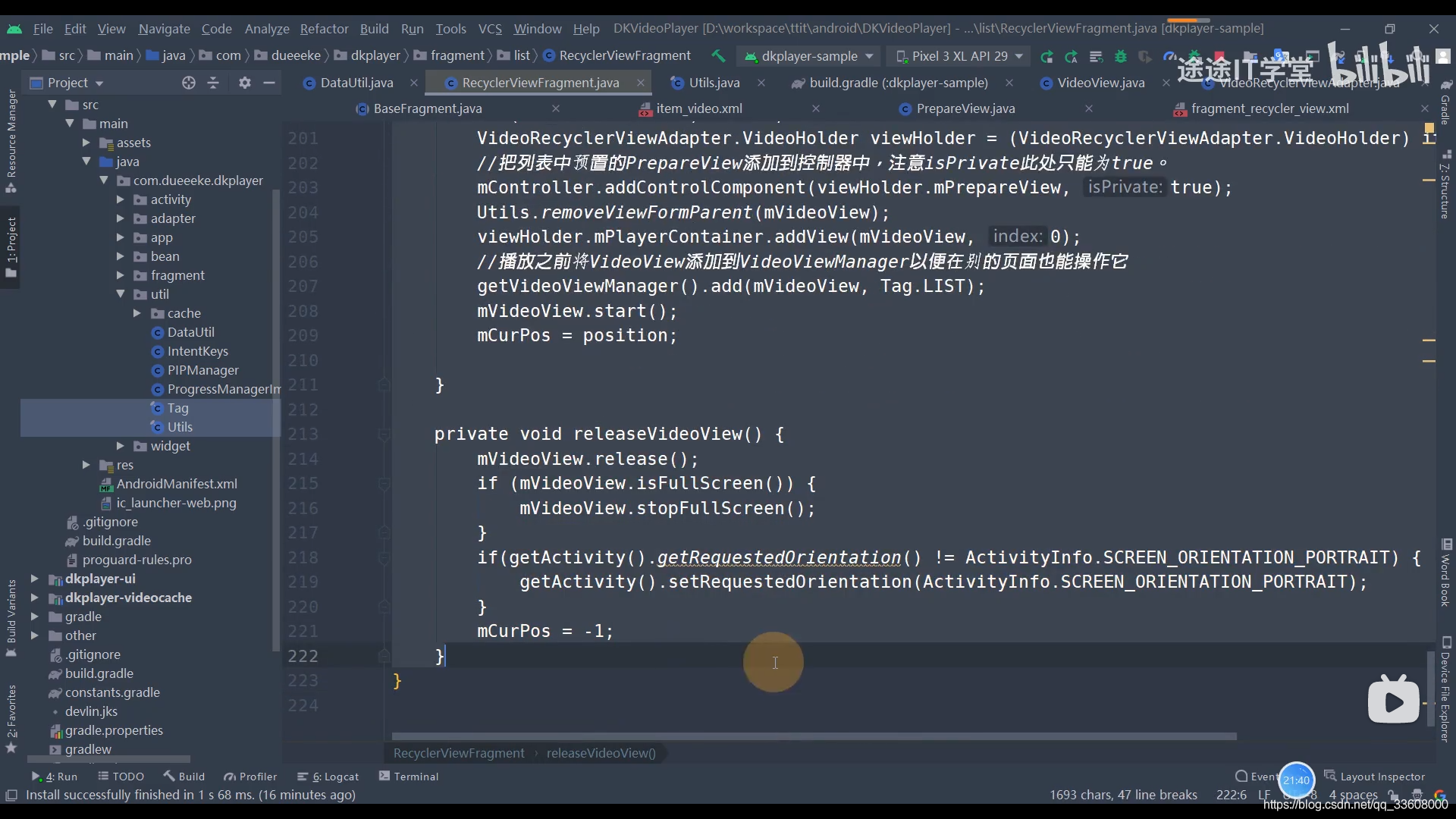Click RecyclerViewFragment breadcrumb in editor footer
The width and height of the screenshot is (1456, 819).
[459, 753]
